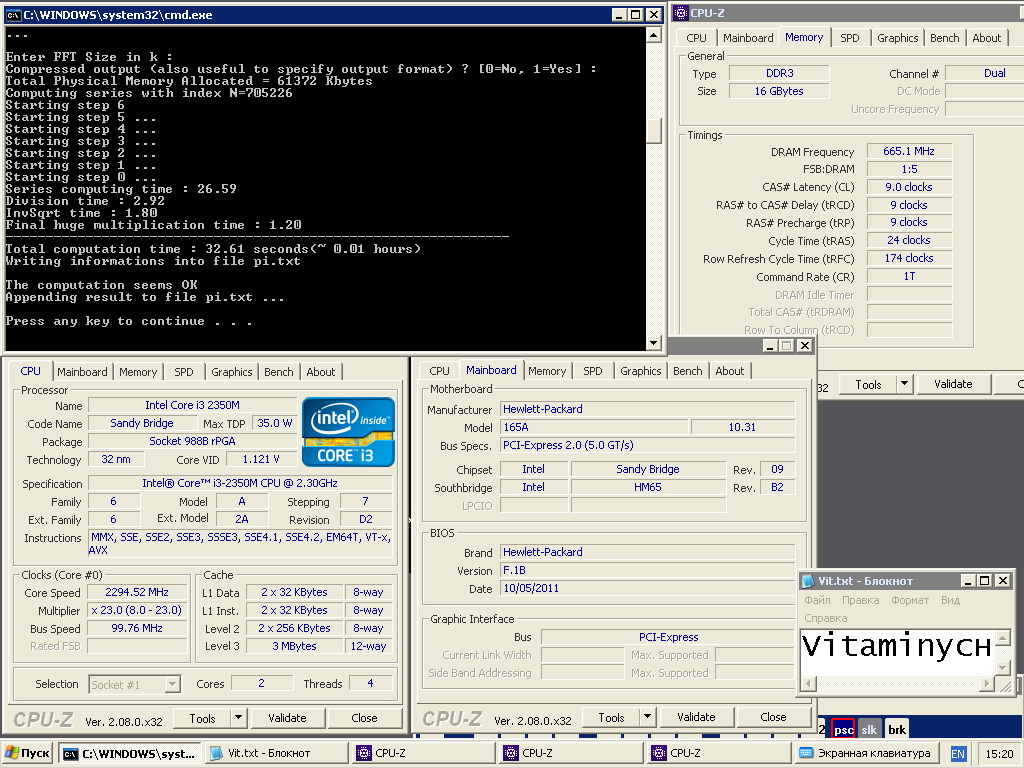The height and width of the screenshot is (768, 1024).
Task: Click the Tools button in the CPU window
Action: coord(202,718)
